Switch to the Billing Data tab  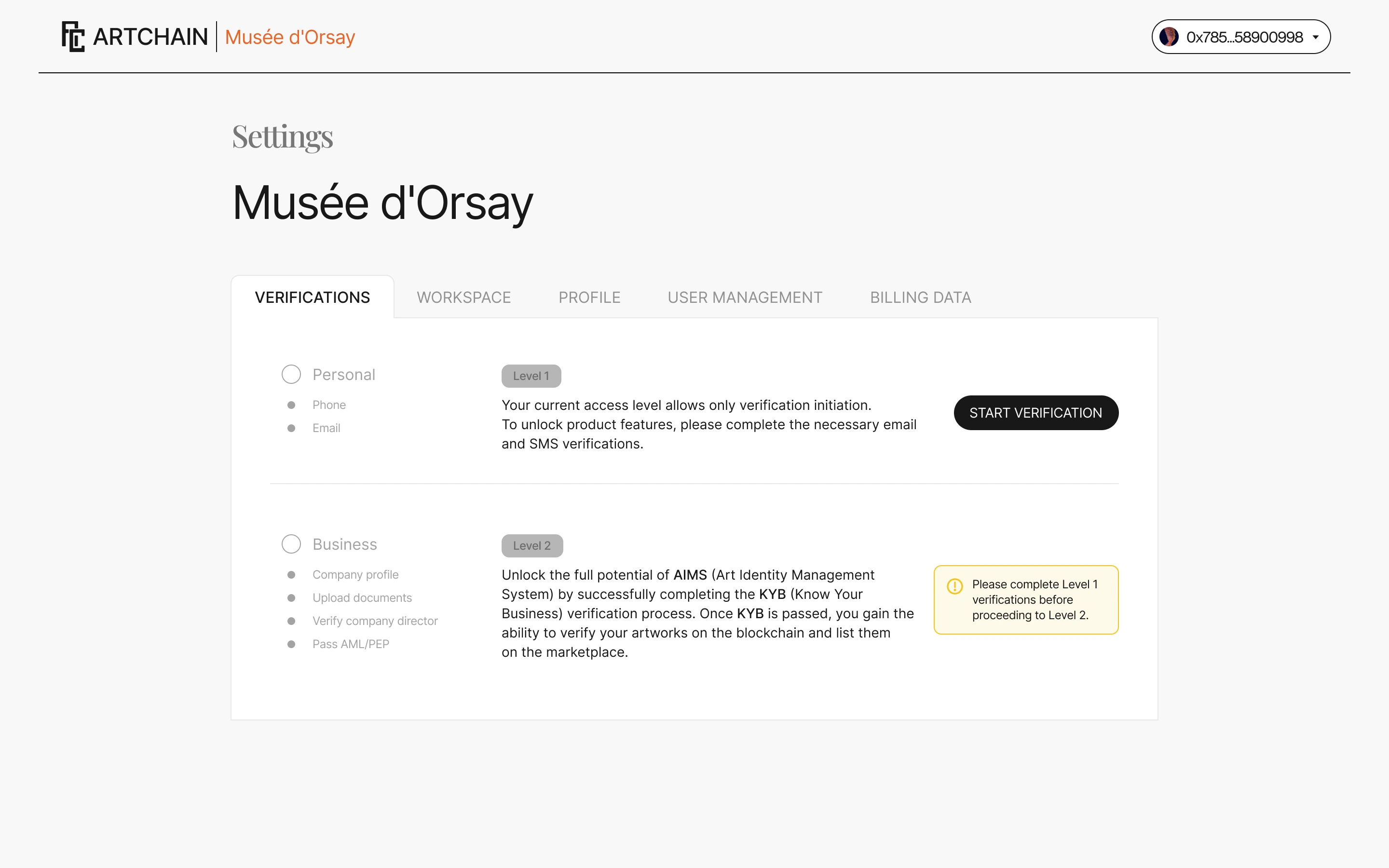point(921,298)
